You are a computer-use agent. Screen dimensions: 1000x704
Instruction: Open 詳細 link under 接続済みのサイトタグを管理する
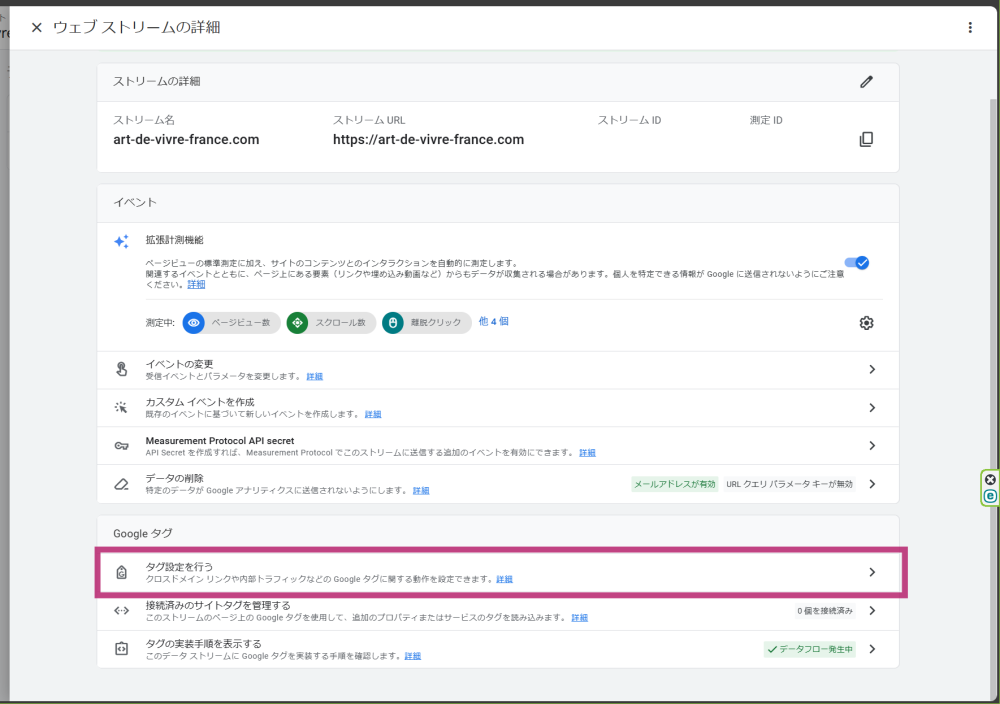580,618
